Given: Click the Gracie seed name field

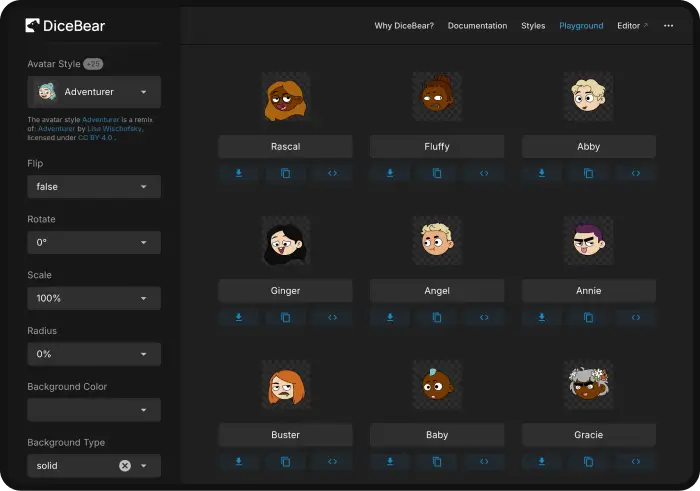Looking at the screenshot, I should coord(589,435).
